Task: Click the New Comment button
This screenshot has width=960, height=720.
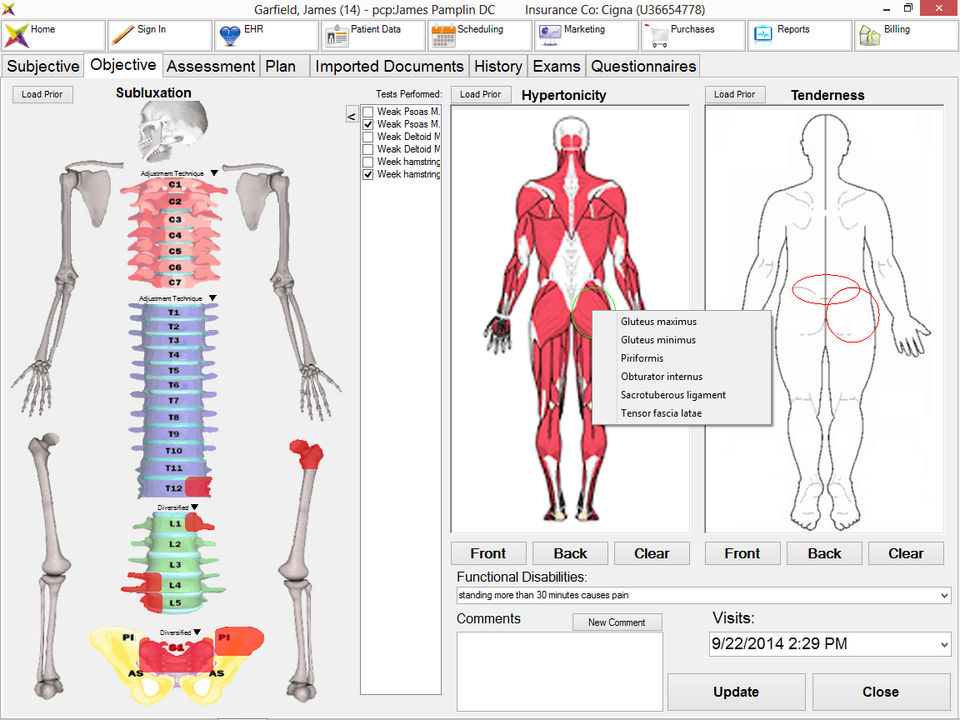Action: 617,622
